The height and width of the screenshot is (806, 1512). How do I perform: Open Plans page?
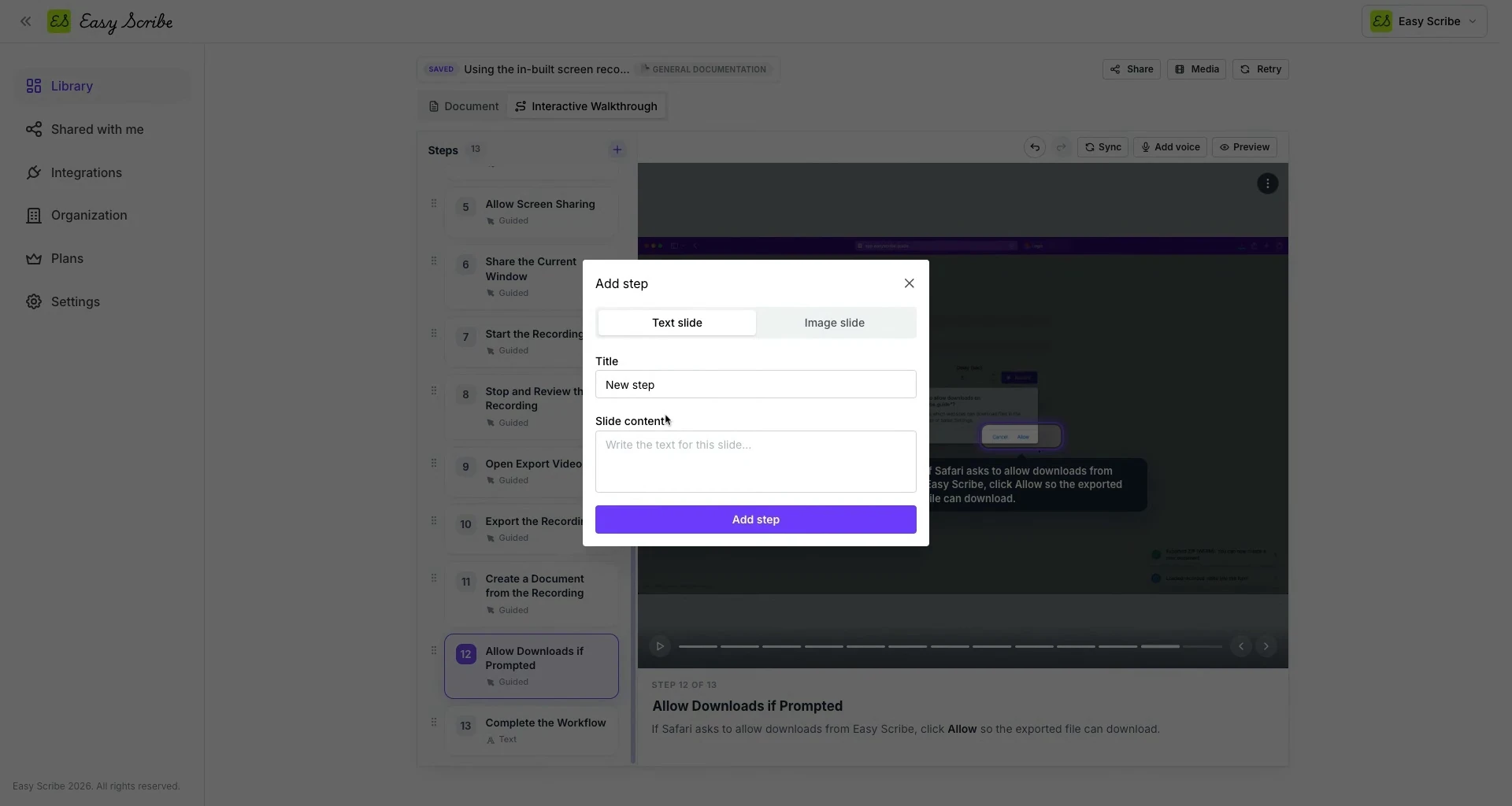(103, 258)
